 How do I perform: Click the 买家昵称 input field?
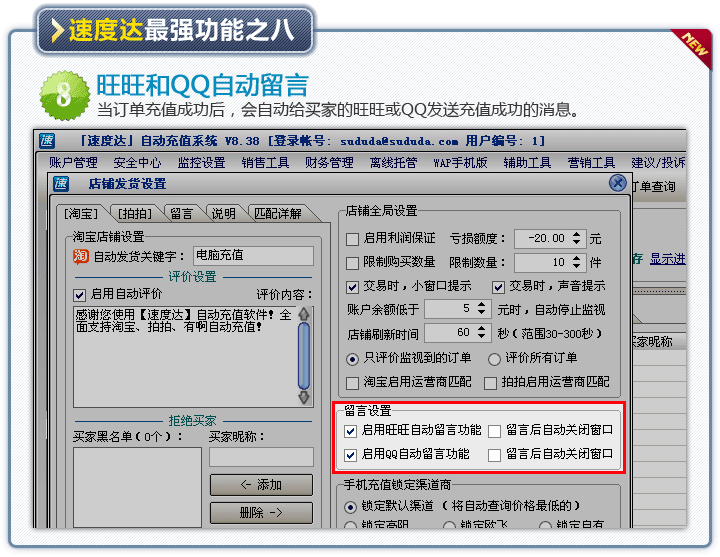261,457
